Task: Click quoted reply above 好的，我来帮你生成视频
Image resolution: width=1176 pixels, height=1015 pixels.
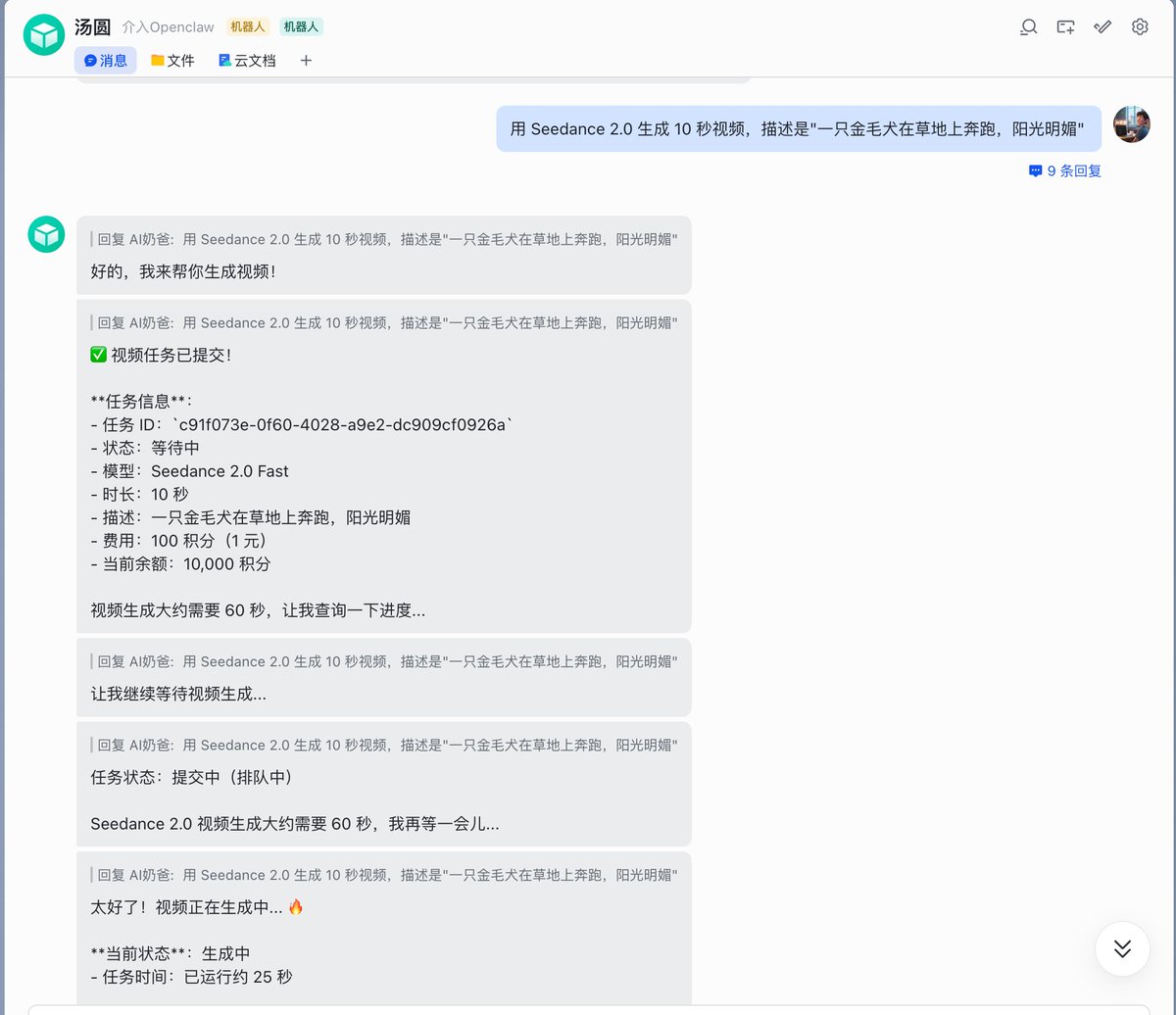Action: [x=384, y=239]
